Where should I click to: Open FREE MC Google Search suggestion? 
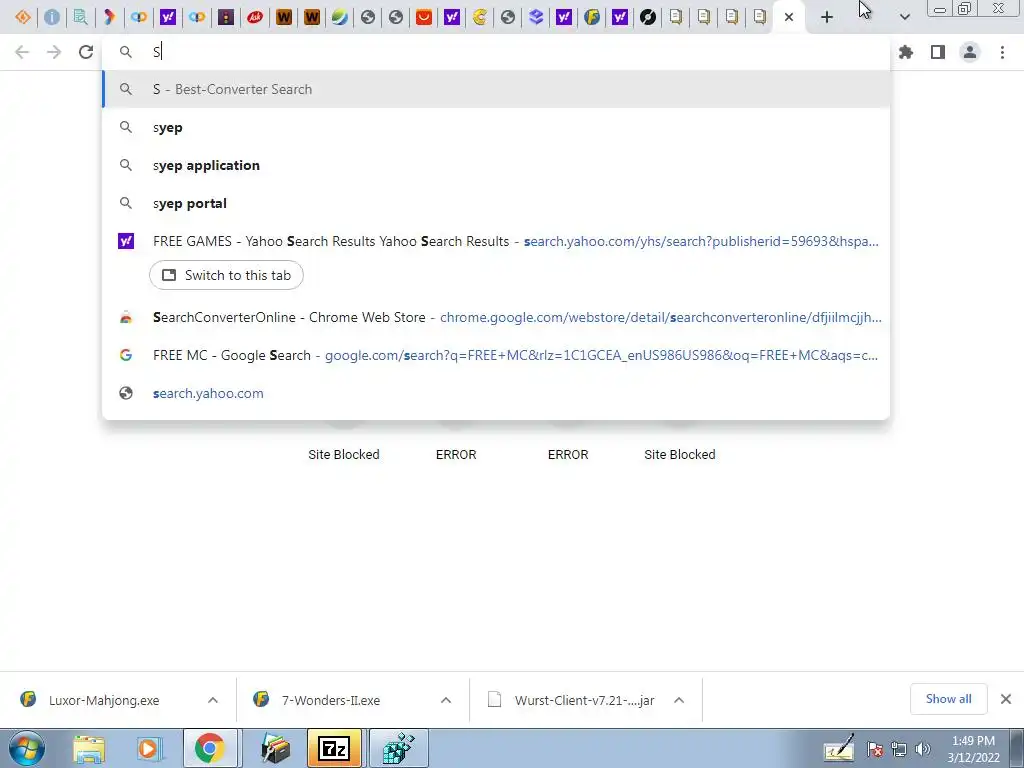(x=496, y=355)
